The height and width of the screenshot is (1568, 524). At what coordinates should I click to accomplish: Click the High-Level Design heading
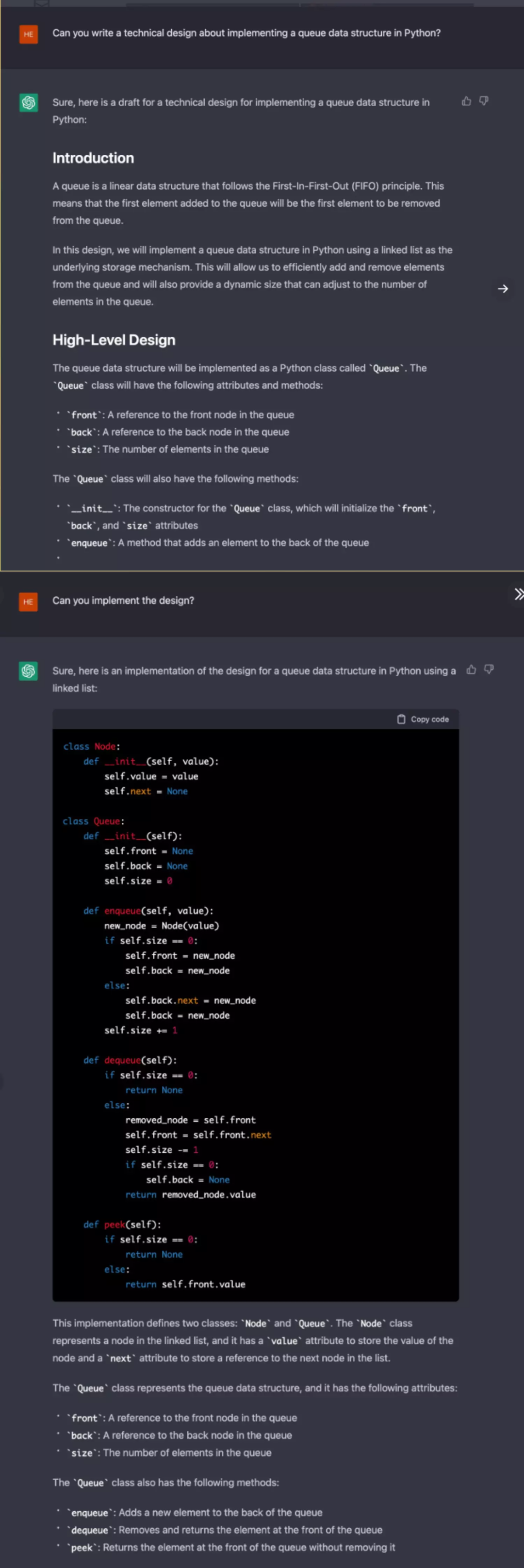(x=114, y=340)
